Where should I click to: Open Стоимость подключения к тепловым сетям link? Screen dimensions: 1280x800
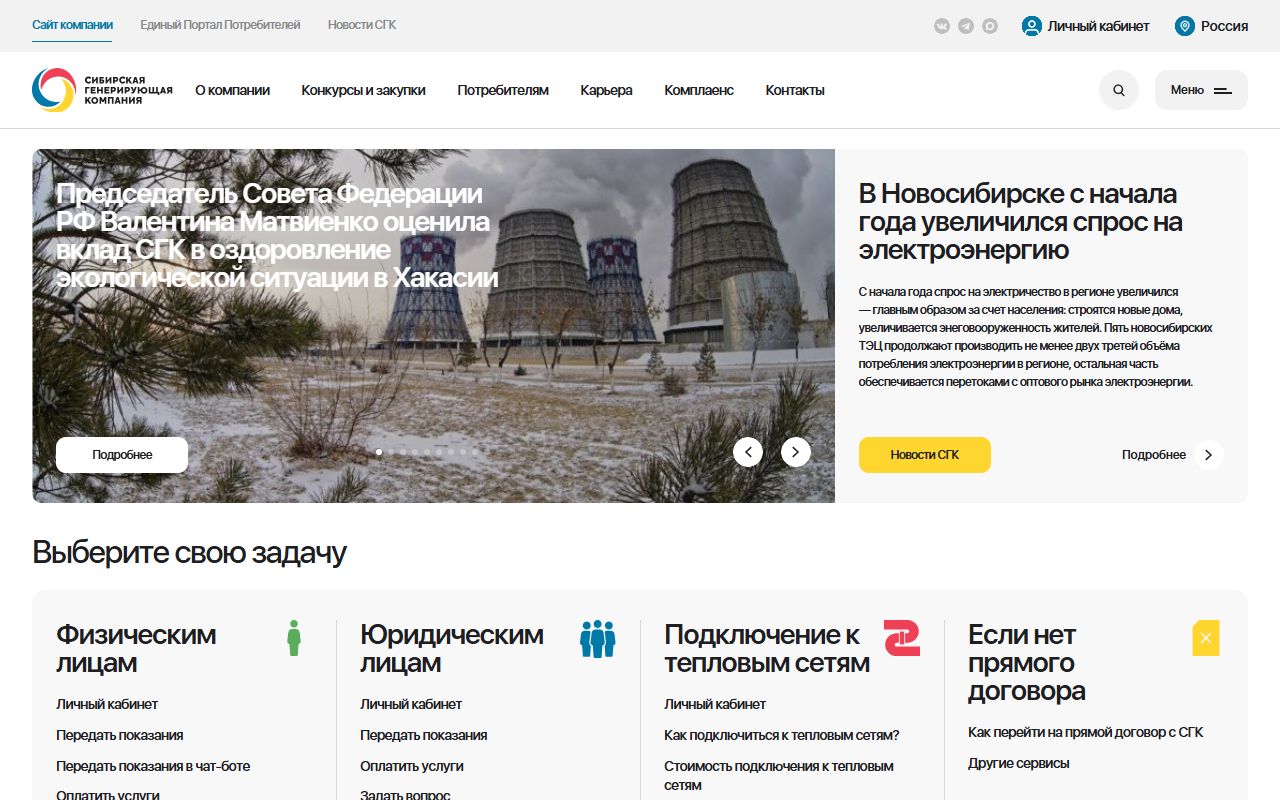pos(779,775)
